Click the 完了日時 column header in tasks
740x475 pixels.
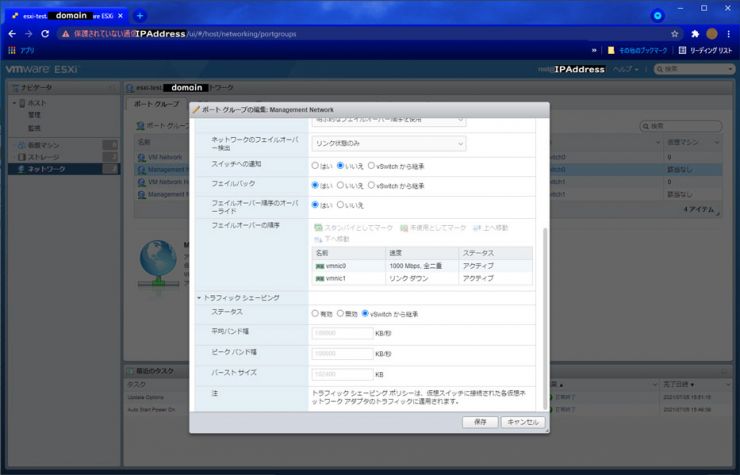679,384
